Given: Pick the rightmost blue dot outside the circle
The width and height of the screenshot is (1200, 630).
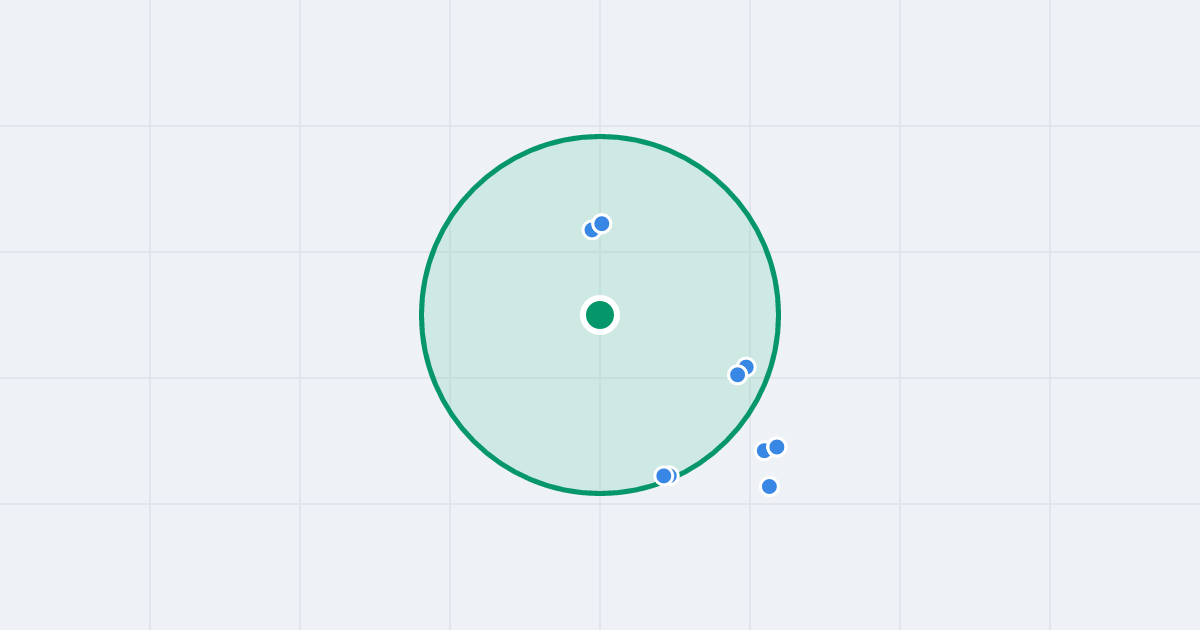Looking at the screenshot, I should click(777, 447).
